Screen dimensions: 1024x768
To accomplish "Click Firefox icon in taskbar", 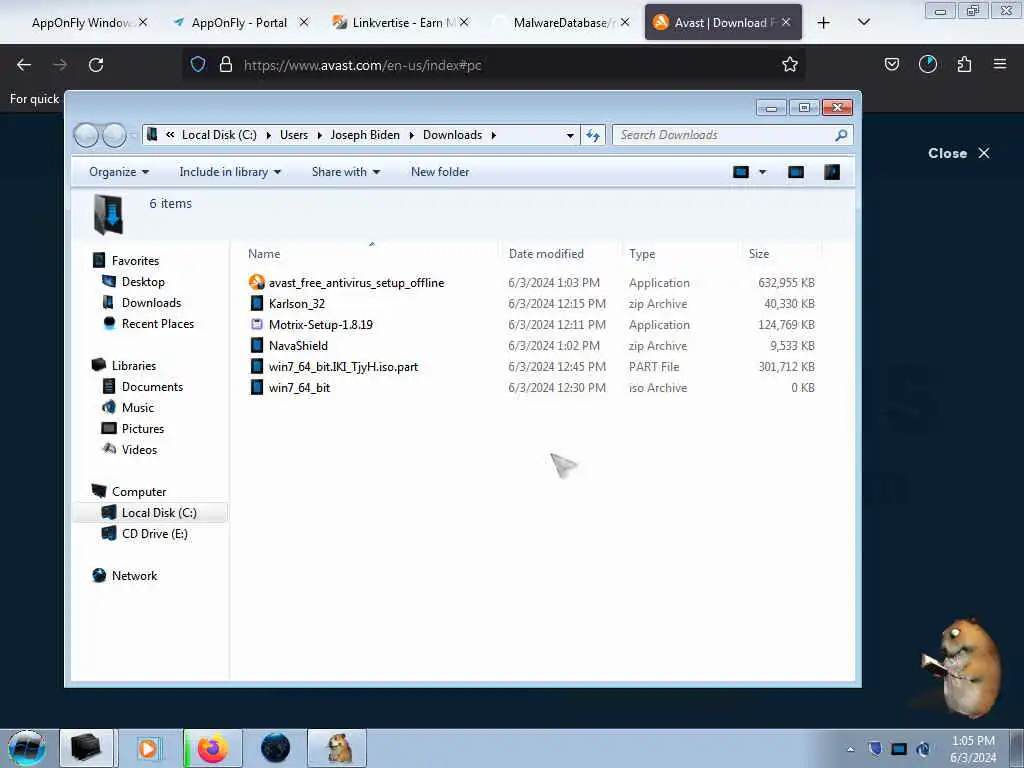I will tap(213, 748).
